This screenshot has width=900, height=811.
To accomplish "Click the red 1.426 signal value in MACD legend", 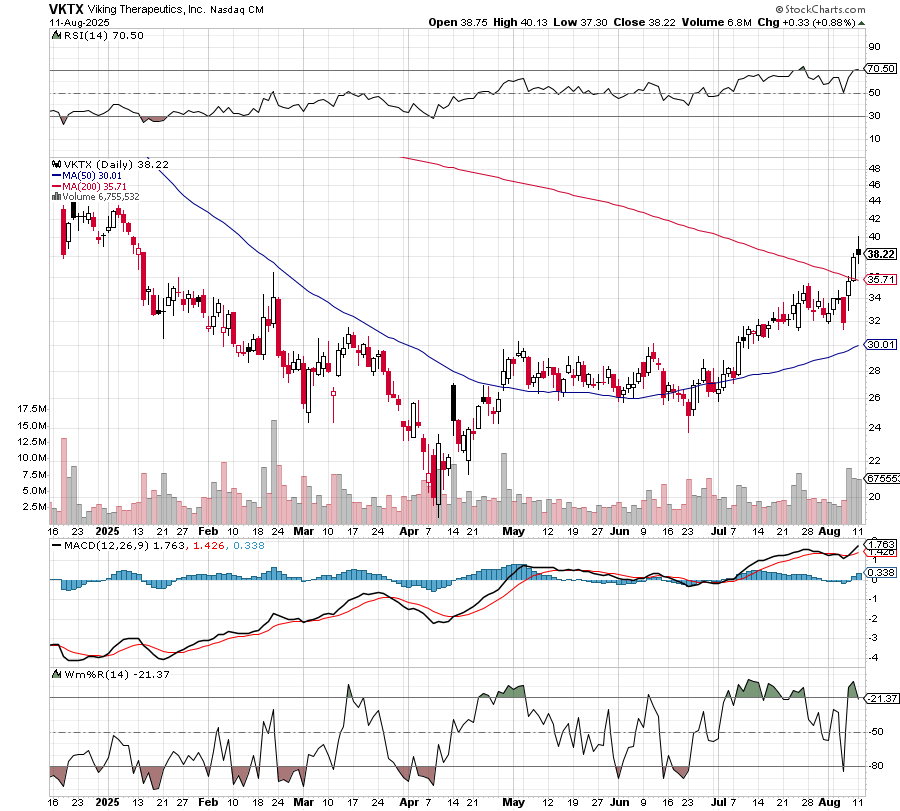I will coord(209,545).
